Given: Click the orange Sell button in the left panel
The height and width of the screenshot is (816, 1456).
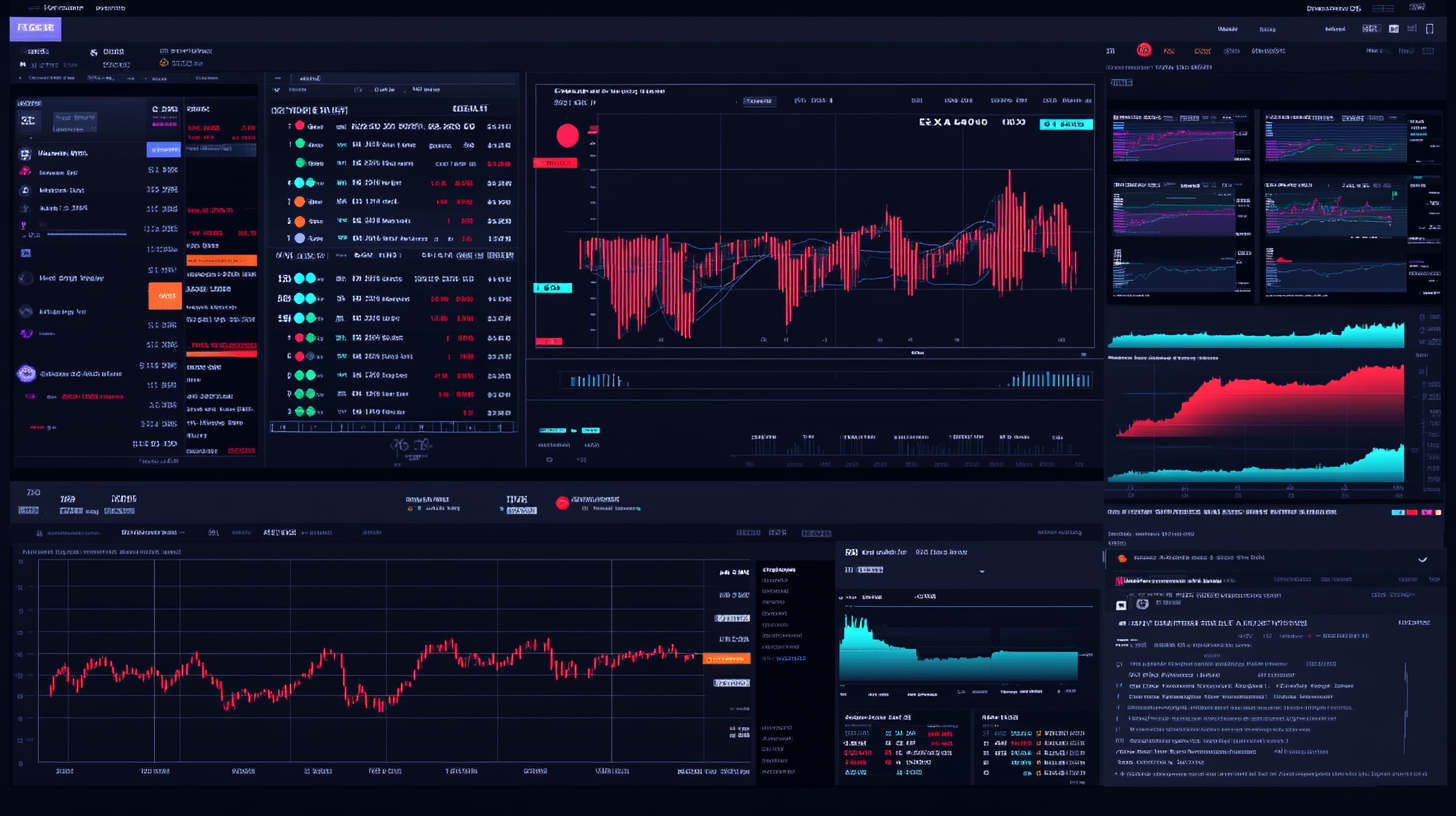Looking at the screenshot, I should click(x=166, y=296).
